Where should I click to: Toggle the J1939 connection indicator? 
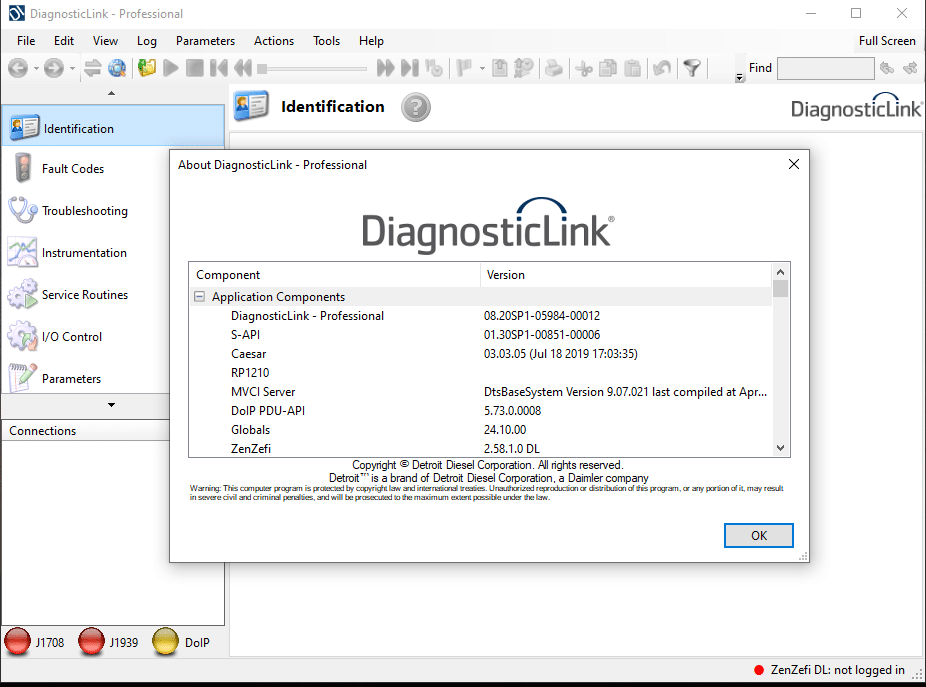click(x=90, y=641)
